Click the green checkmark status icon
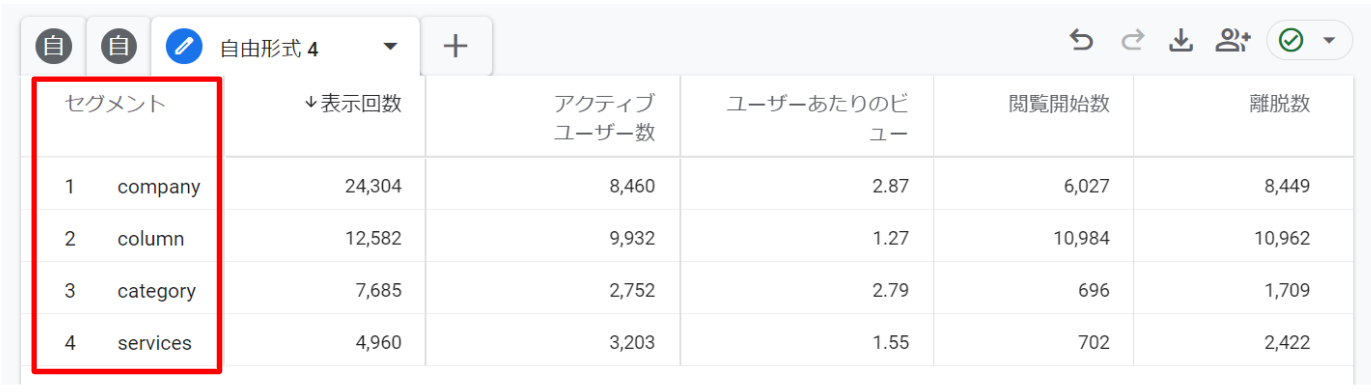Image resolution: width=1371 pixels, height=392 pixels. (1291, 40)
